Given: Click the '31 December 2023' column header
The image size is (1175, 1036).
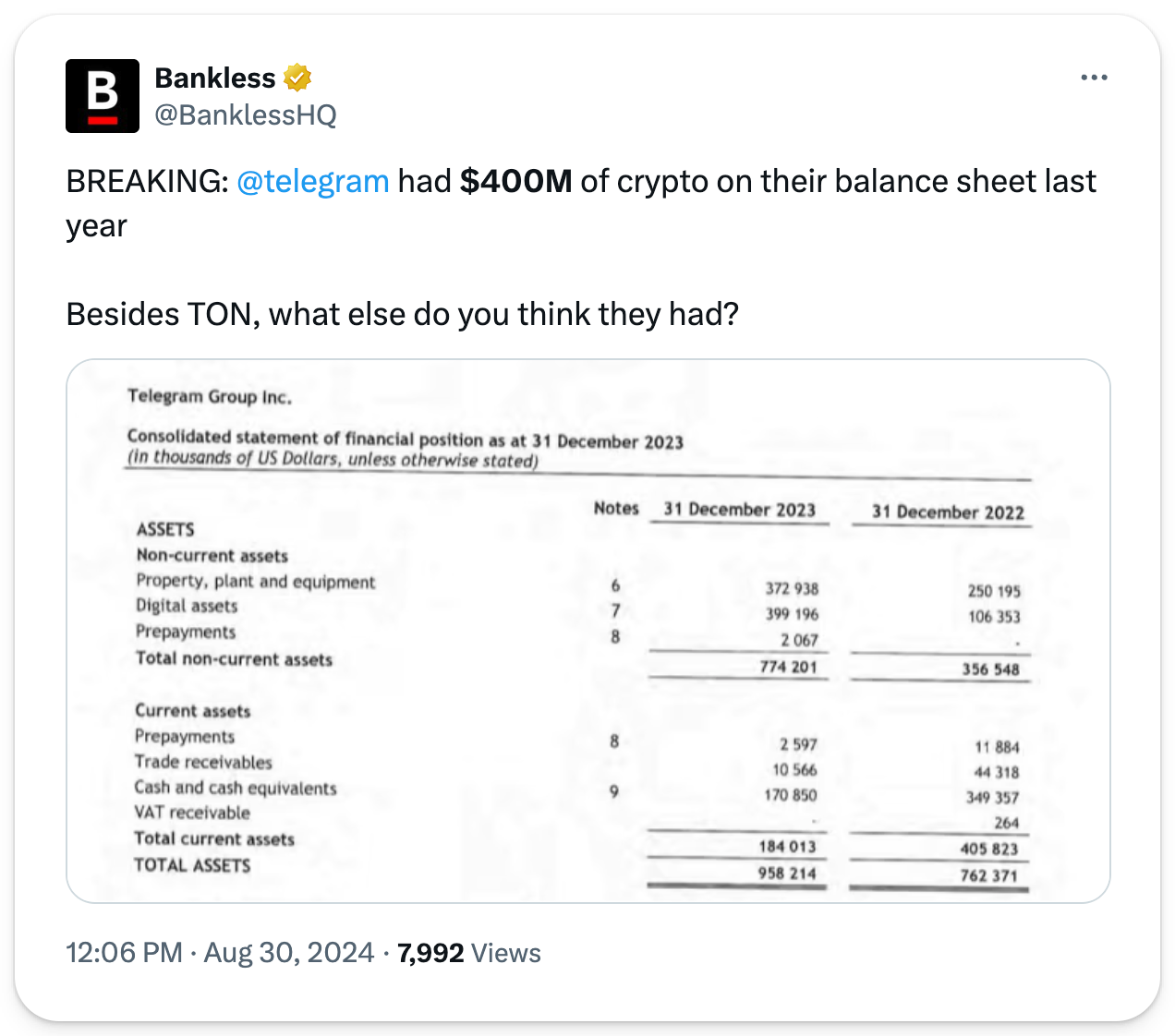Looking at the screenshot, I should coord(739,510).
